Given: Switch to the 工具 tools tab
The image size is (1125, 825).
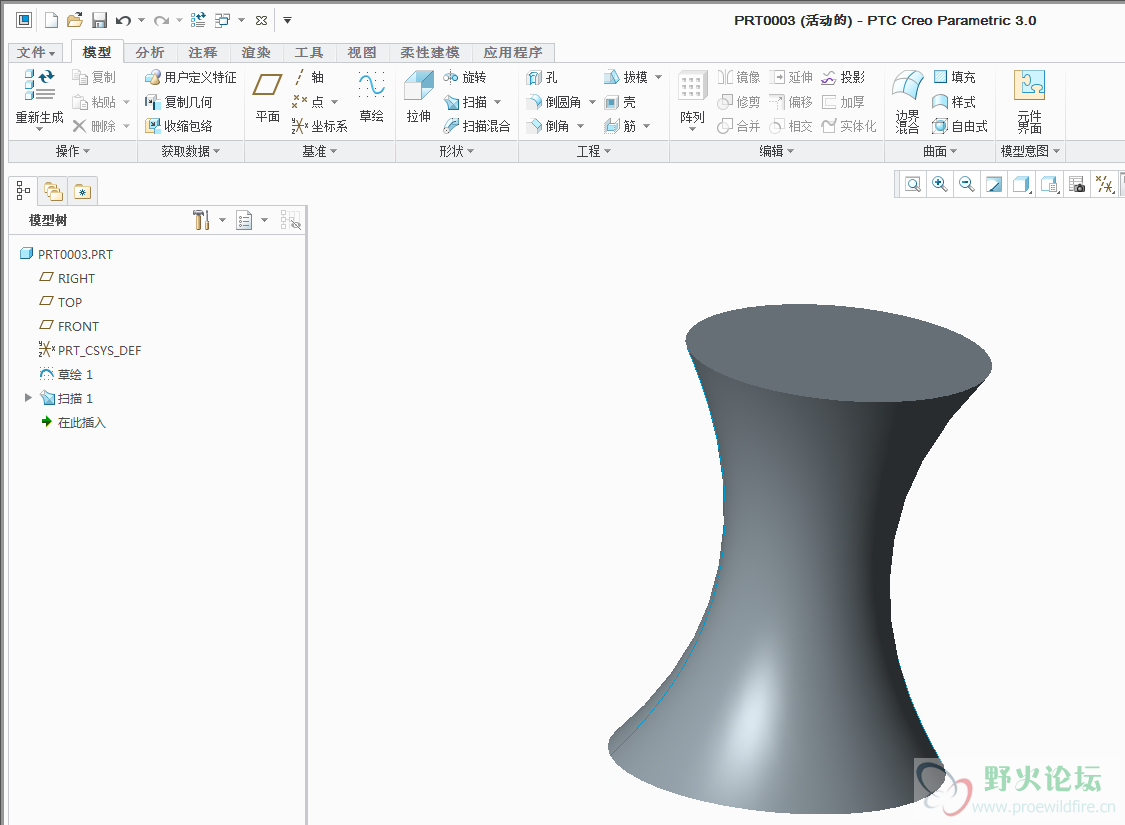Looking at the screenshot, I should [x=309, y=52].
